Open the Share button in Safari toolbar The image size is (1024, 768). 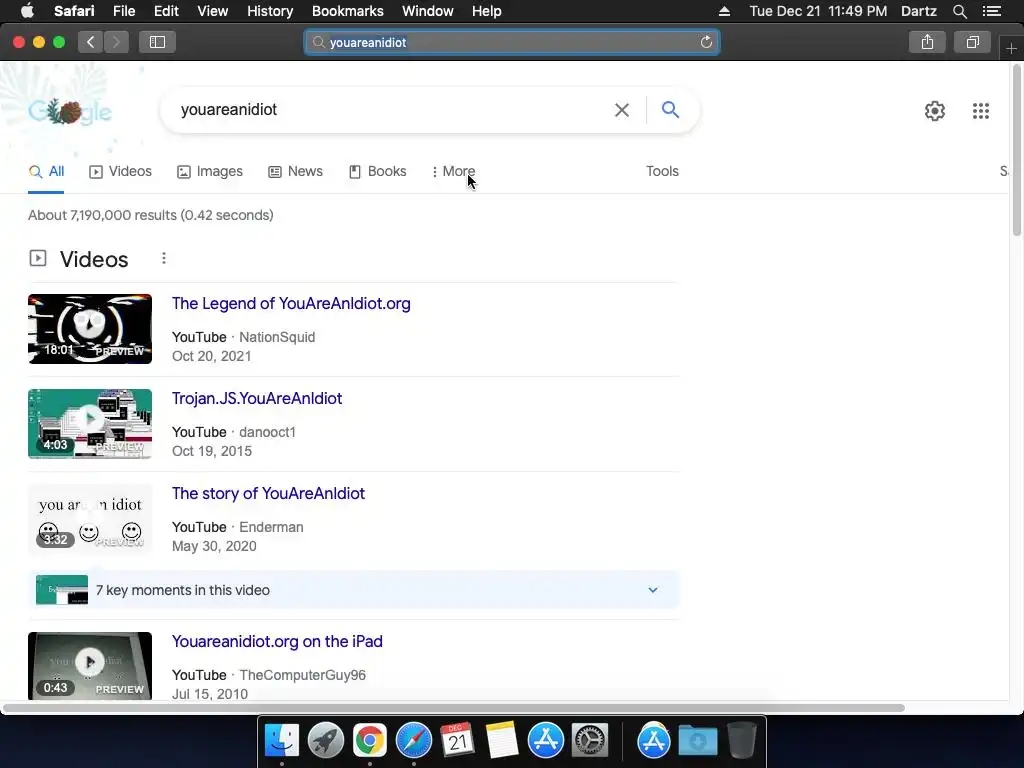[x=927, y=42]
